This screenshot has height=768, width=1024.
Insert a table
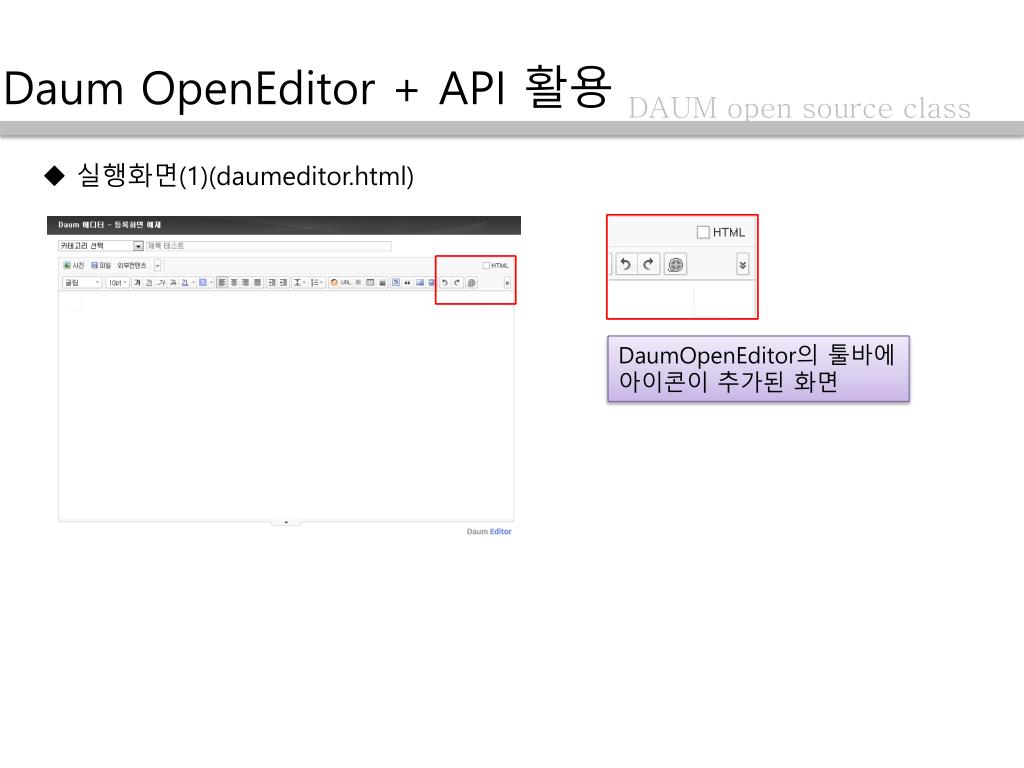370,283
